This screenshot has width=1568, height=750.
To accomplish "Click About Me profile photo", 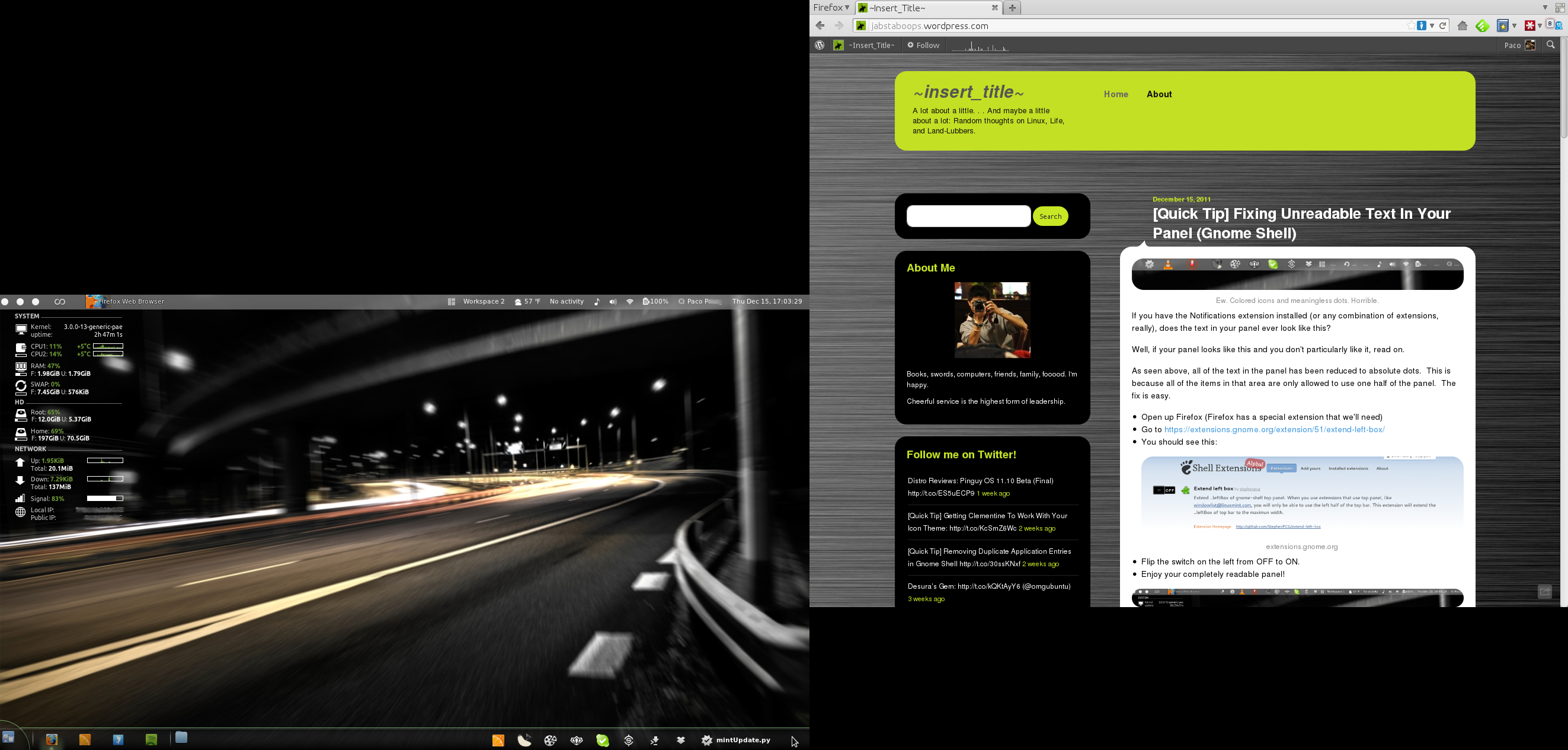I will 992,320.
